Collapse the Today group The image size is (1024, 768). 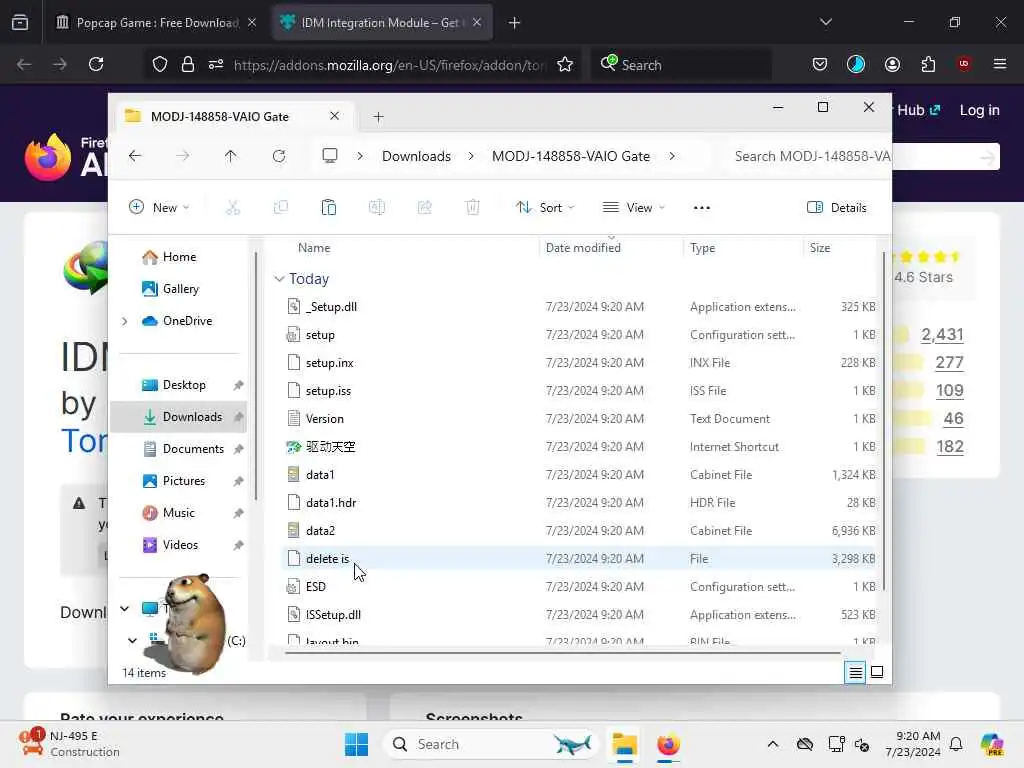tap(280, 279)
